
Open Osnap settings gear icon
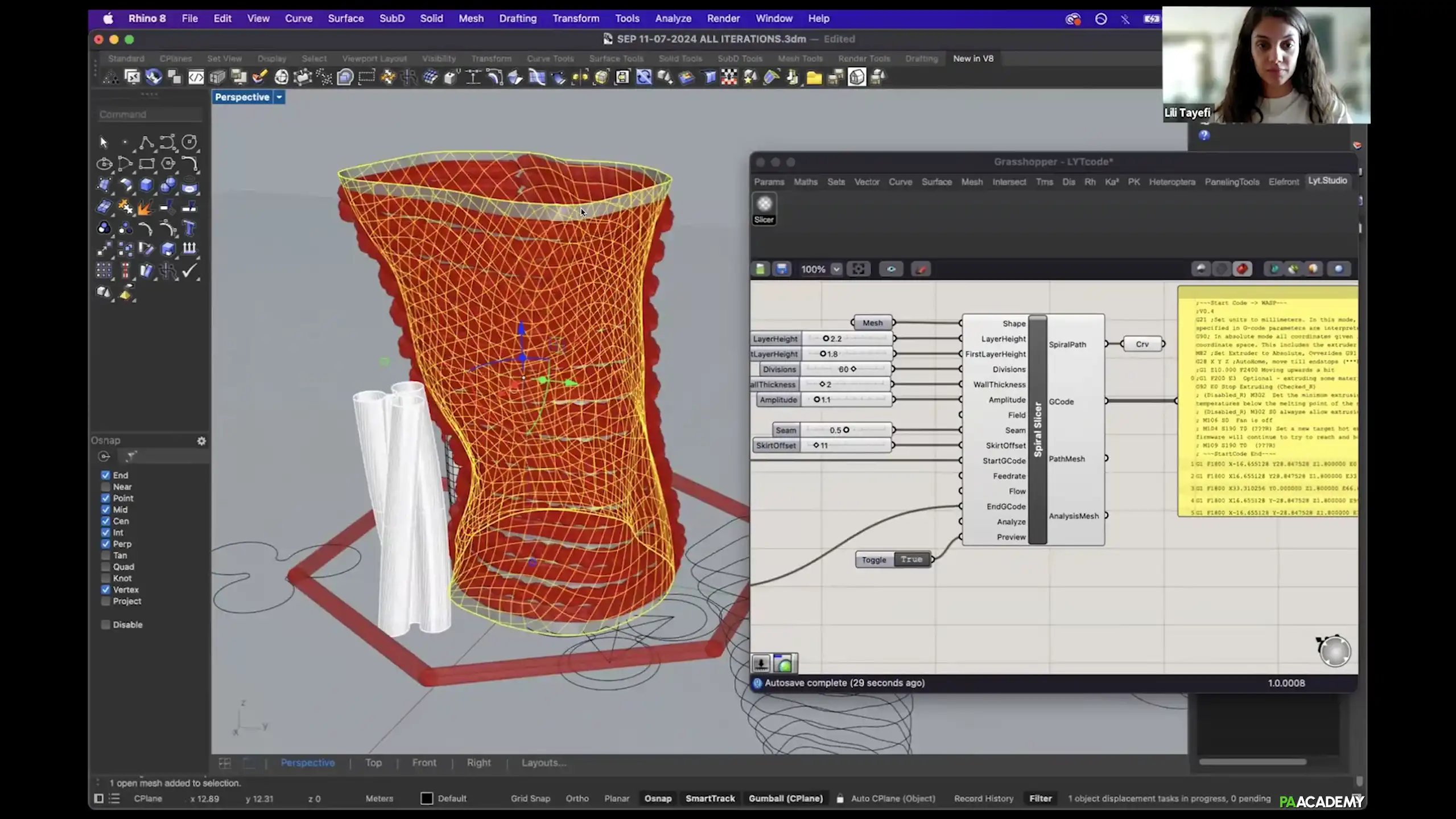[x=201, y=441]
